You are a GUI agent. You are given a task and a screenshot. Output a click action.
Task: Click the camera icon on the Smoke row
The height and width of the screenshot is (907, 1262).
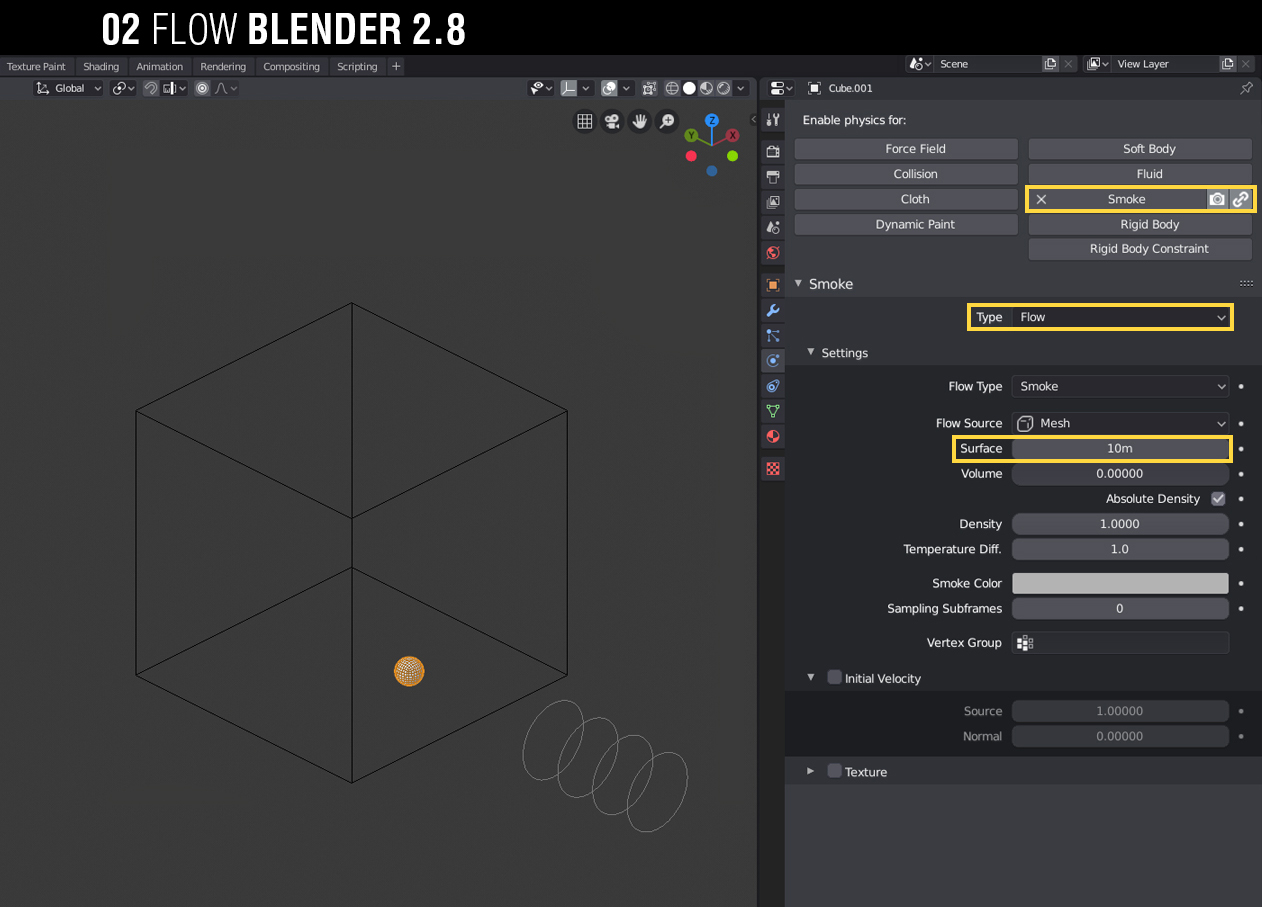click(x=1216, y=199)
